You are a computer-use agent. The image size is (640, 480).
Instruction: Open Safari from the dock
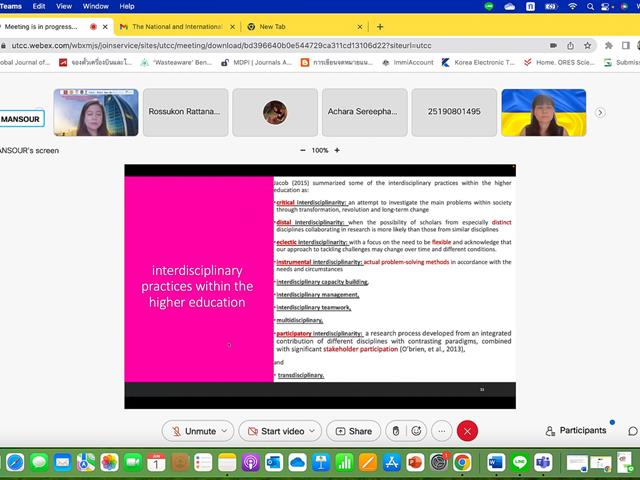[x=16, y=462]
